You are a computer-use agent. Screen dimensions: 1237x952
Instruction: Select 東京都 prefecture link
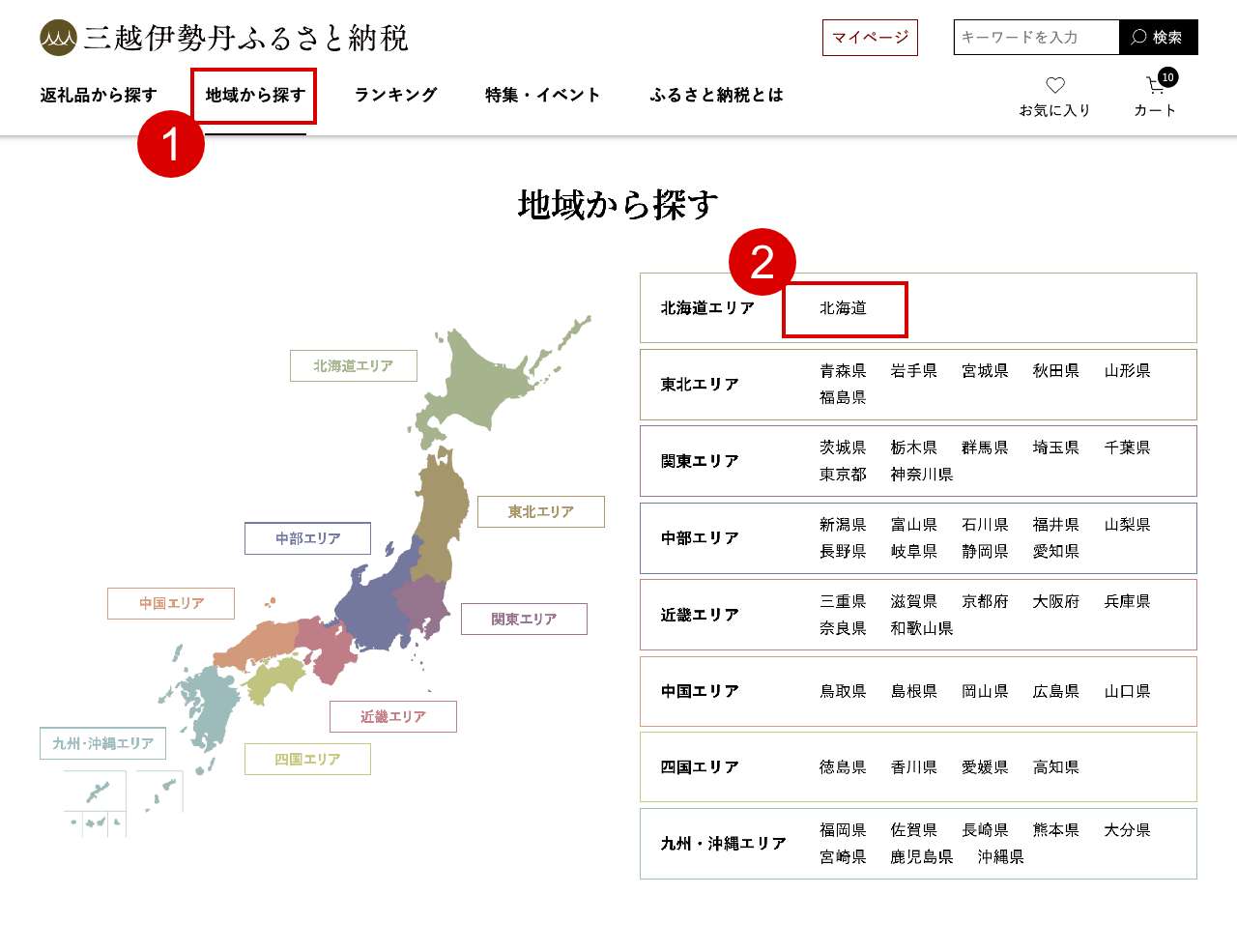[843, 475]
